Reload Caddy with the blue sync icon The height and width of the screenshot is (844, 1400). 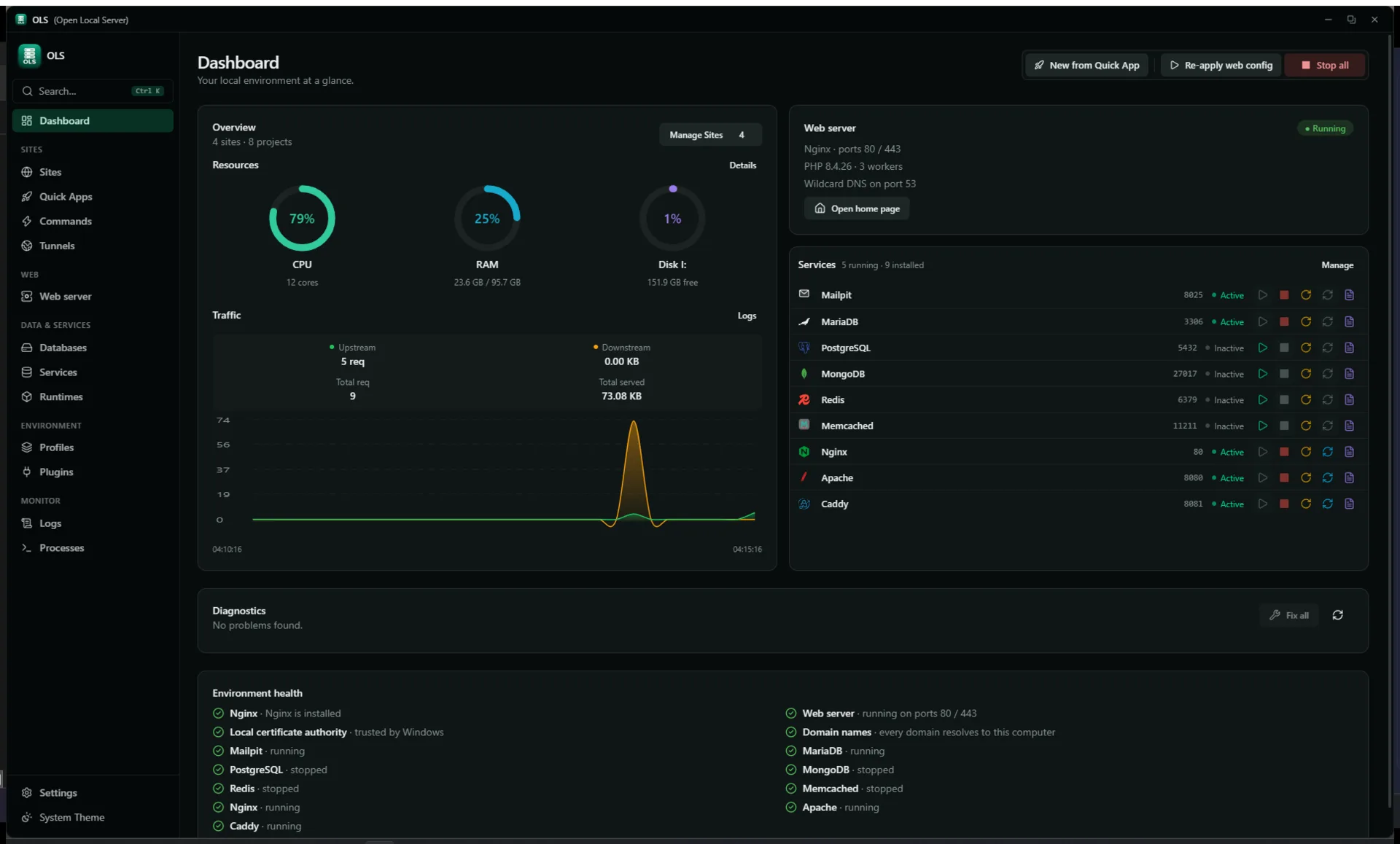click(1328, 504)
